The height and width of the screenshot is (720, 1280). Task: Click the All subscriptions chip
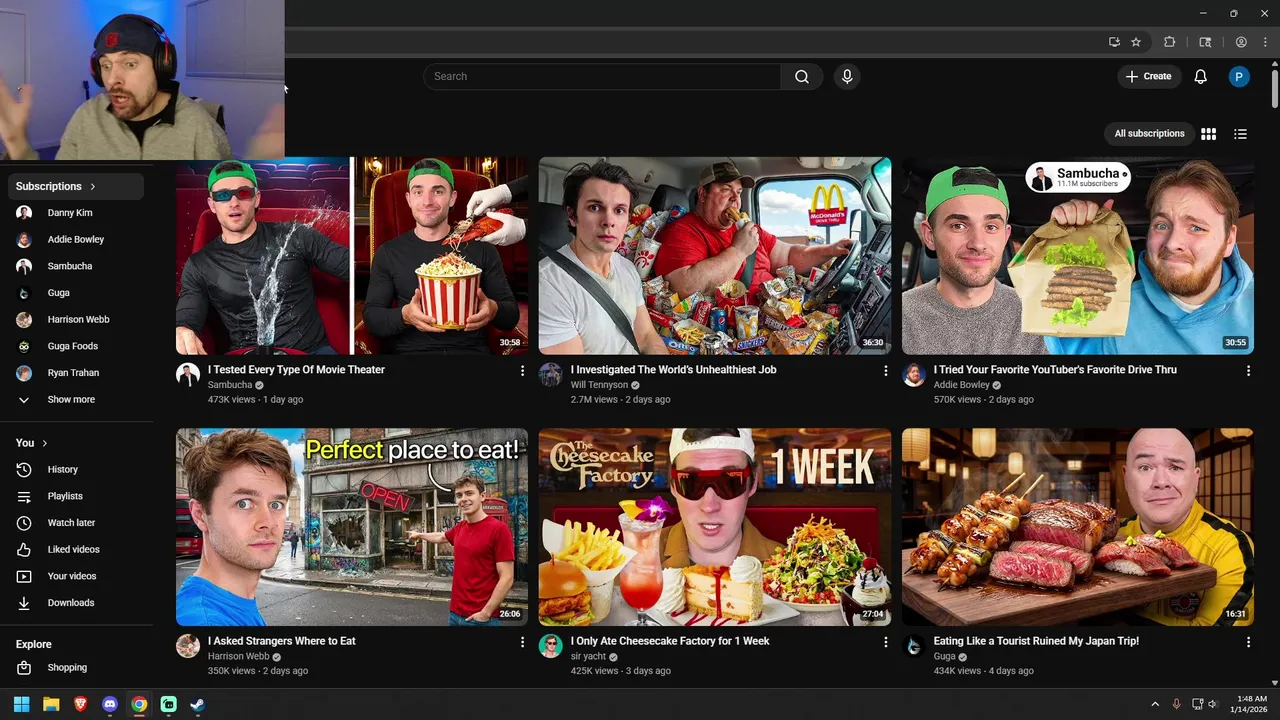click(x=1149, y=134)
